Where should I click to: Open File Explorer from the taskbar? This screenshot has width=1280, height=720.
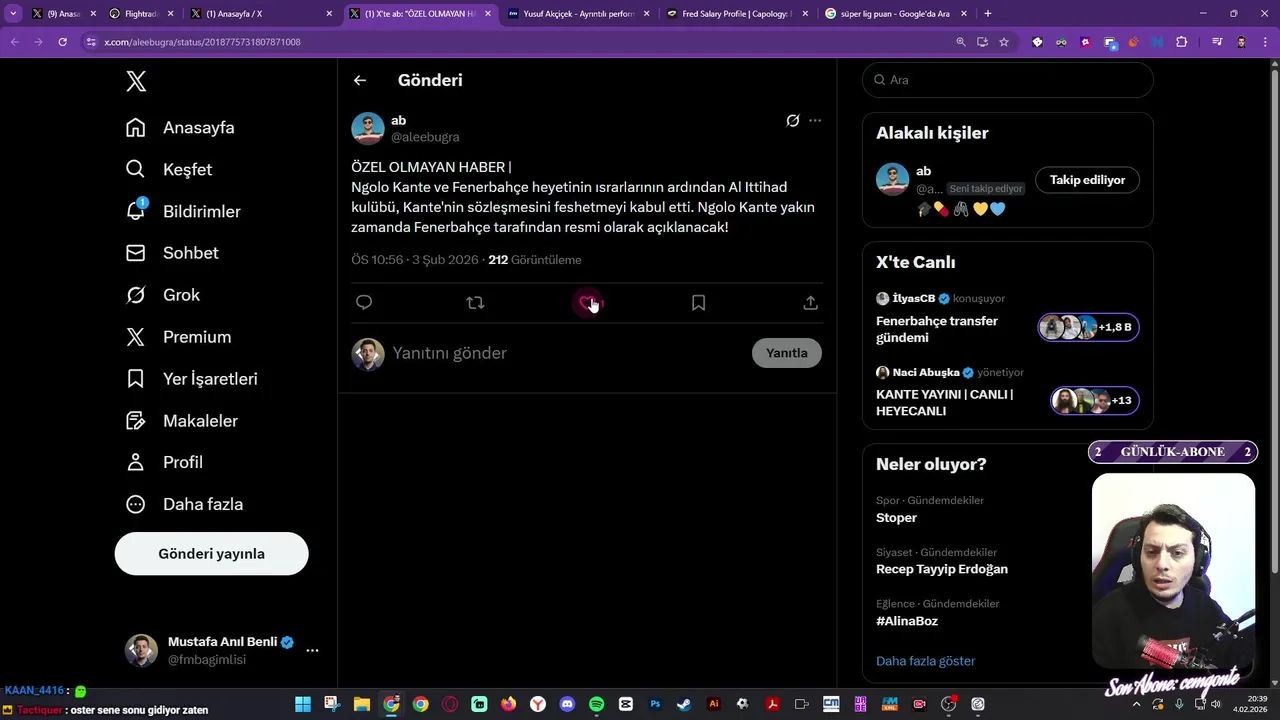click(362, 704)
